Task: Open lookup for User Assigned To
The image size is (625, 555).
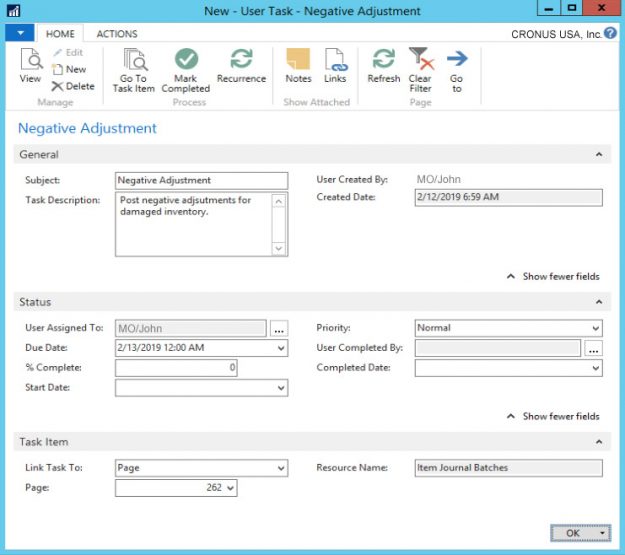Action: (279, 329)
